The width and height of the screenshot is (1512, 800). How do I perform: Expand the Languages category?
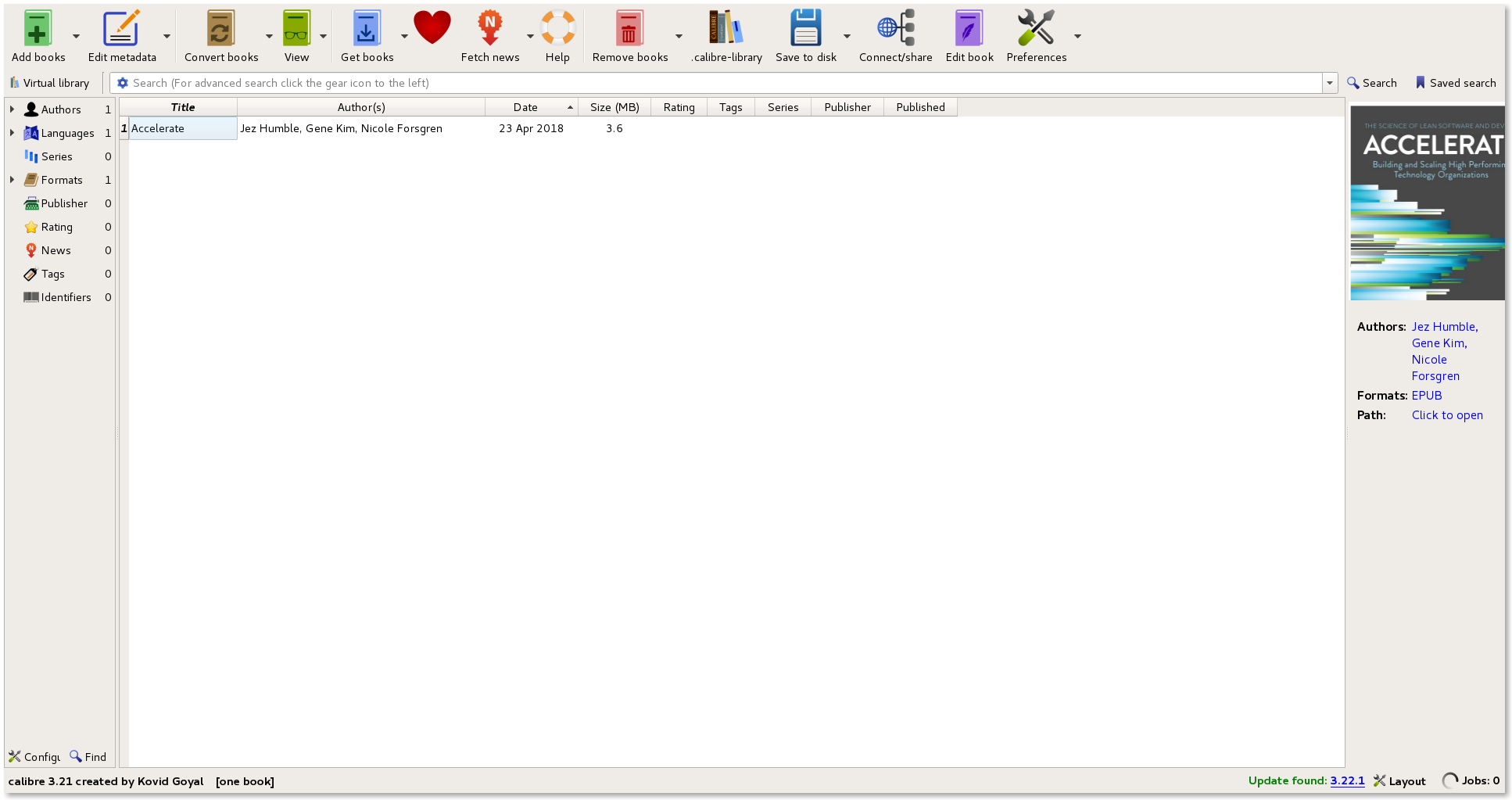tap(12, 133)
